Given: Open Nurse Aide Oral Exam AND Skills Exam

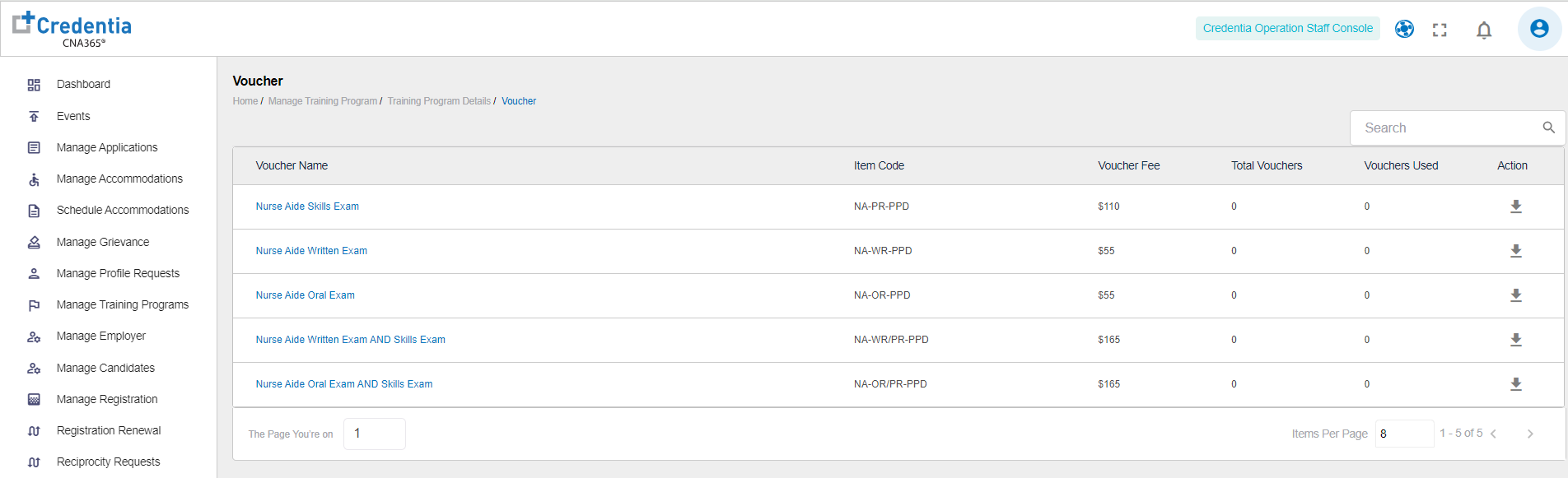Looking at the screenshot, I should [343, 384].
